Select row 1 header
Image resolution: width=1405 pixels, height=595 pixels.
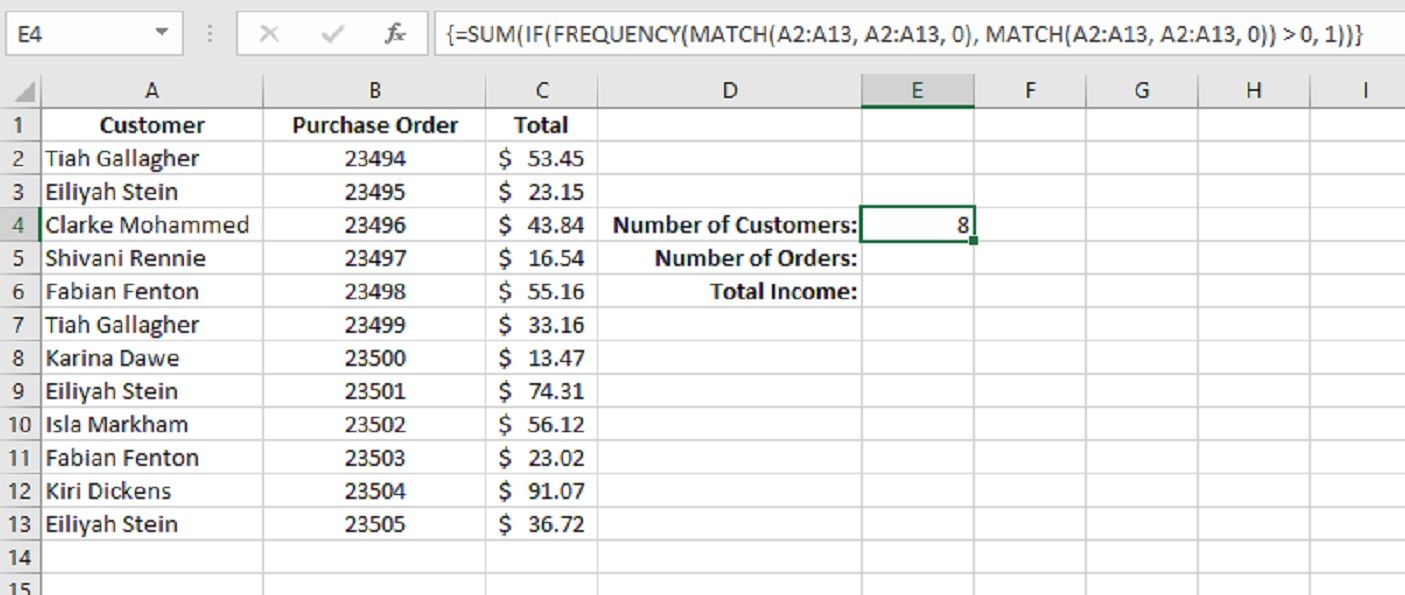click(20, 125)
